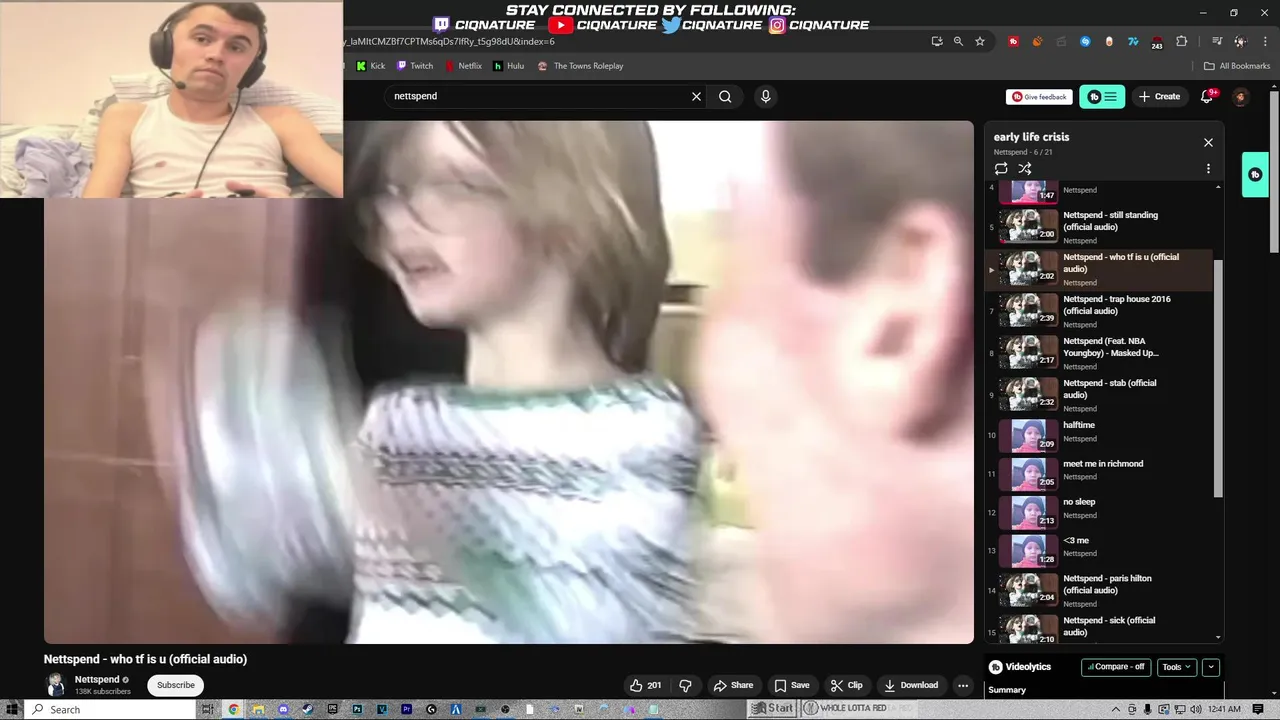
Task: Play 'halftime' playlist item
Action: 1098,435
